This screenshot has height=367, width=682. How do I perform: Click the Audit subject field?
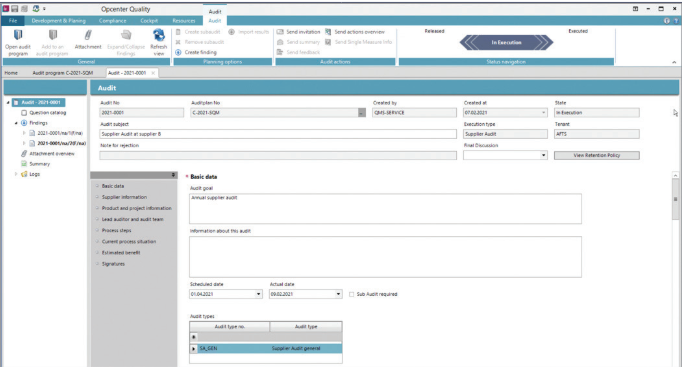(278, 134)
